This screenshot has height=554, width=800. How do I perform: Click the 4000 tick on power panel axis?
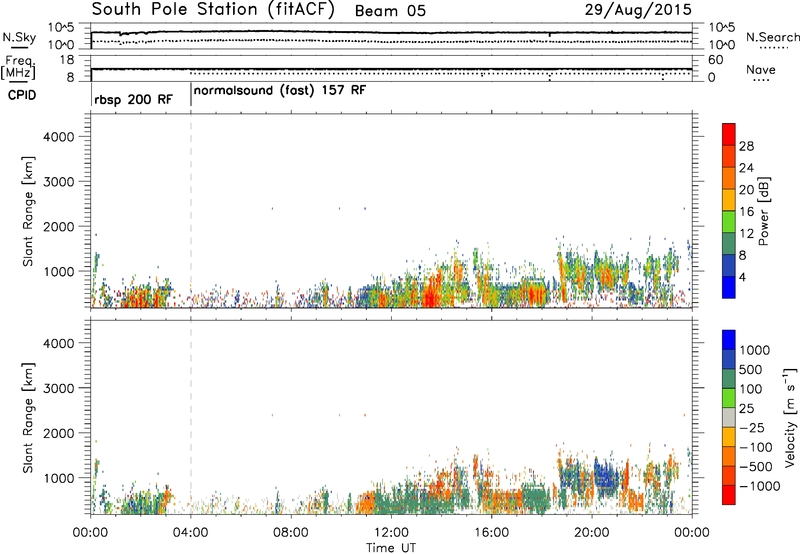[x=59, y=137]
